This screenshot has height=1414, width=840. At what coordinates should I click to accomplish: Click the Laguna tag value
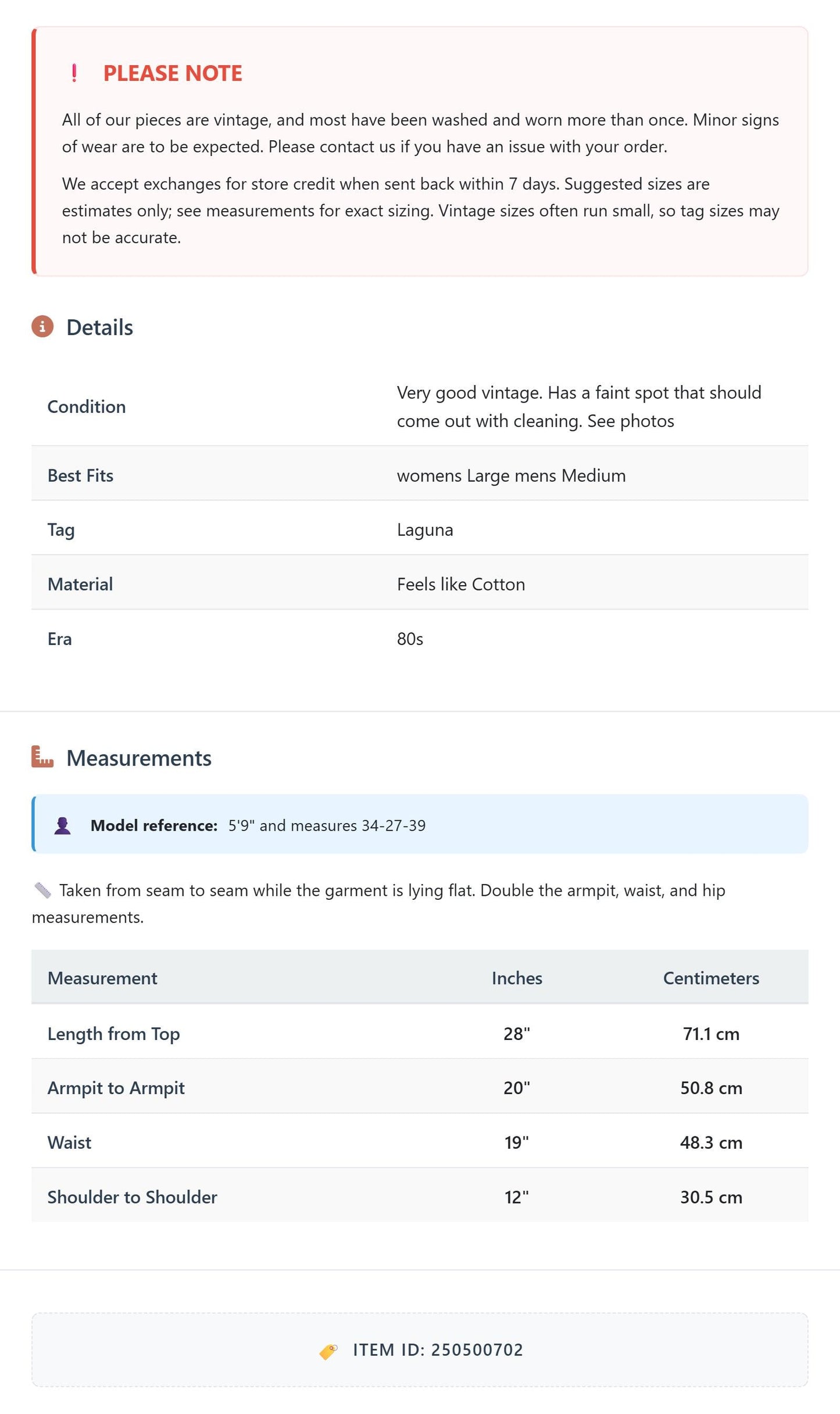(x=425, y=530)
